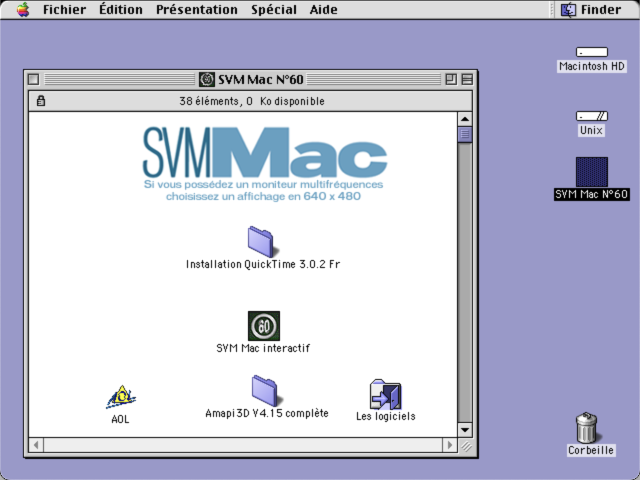Select the Unix disk icon

pos(591,116)
